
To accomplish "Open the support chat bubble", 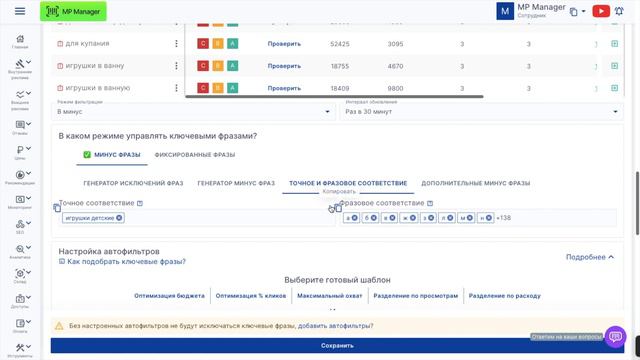I will pos(616,336).
